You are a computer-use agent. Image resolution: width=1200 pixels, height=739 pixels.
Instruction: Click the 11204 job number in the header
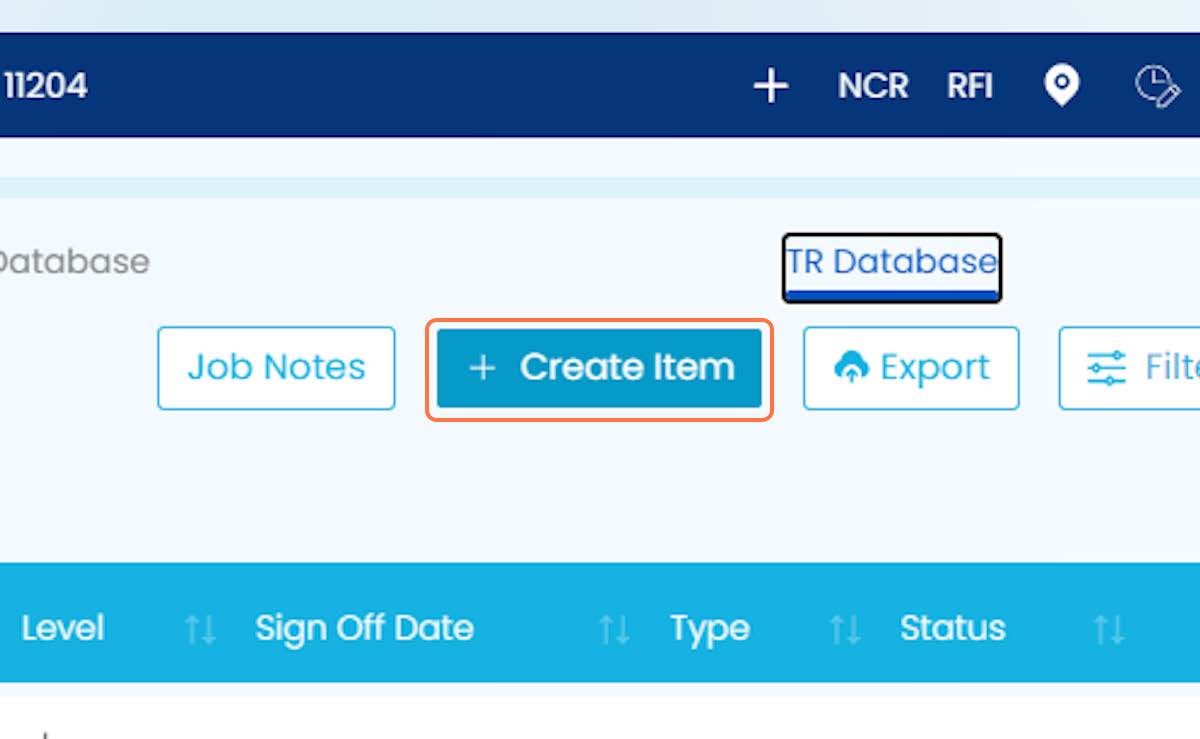(45, 86)
